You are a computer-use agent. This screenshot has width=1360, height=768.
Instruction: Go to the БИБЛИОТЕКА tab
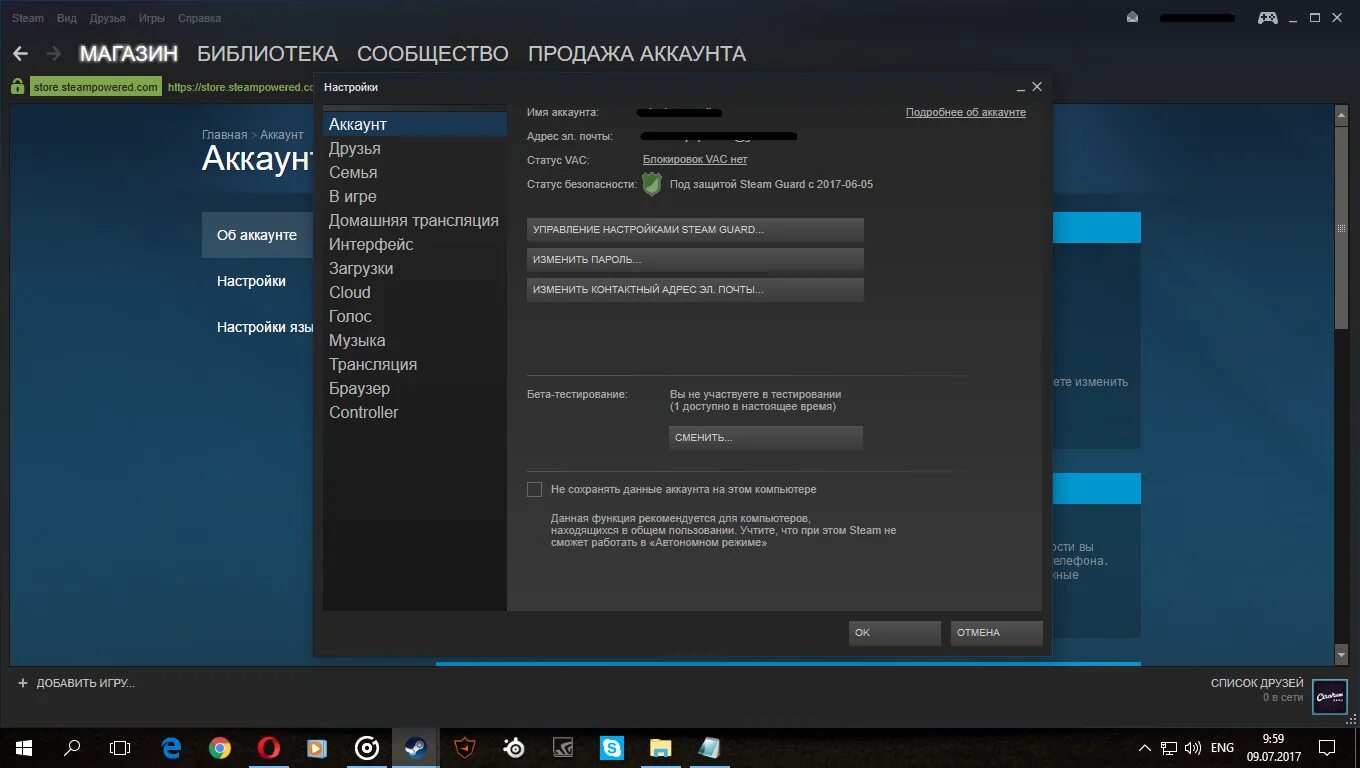tap(267, 54)
